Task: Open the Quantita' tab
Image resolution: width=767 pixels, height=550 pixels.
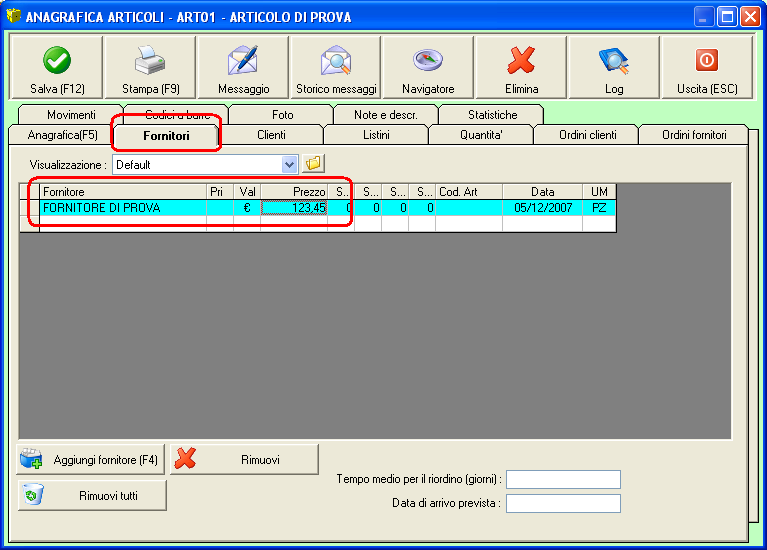Action: (x=481, y=135)
